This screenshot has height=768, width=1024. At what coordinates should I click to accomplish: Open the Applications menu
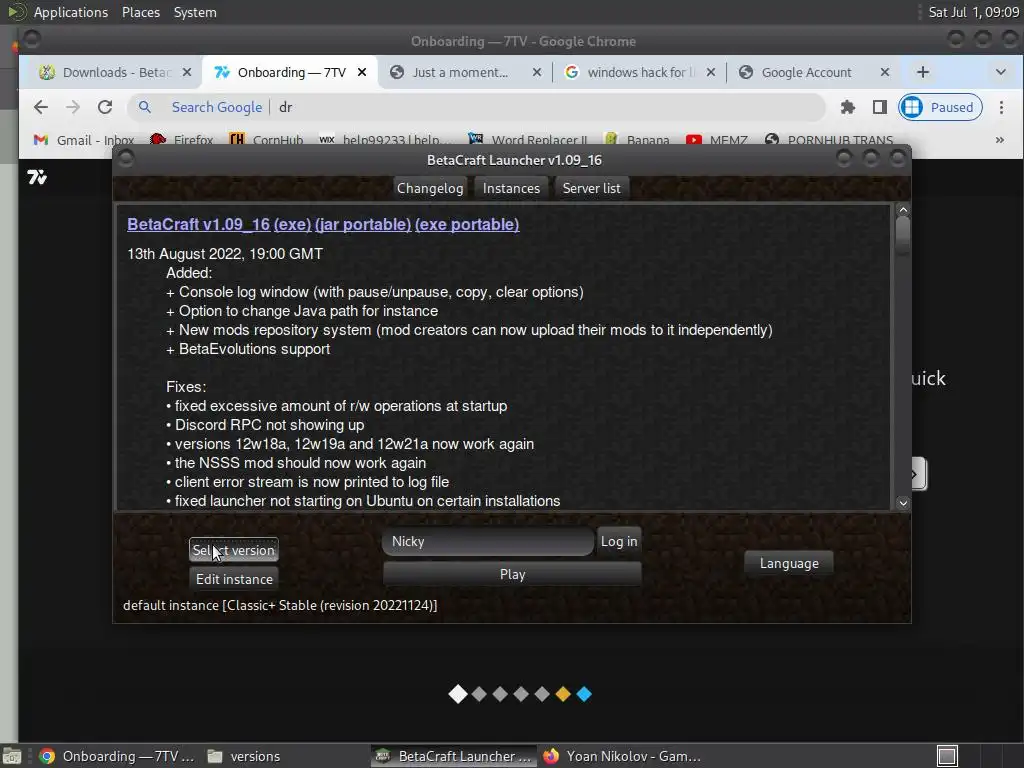point(71,12)
